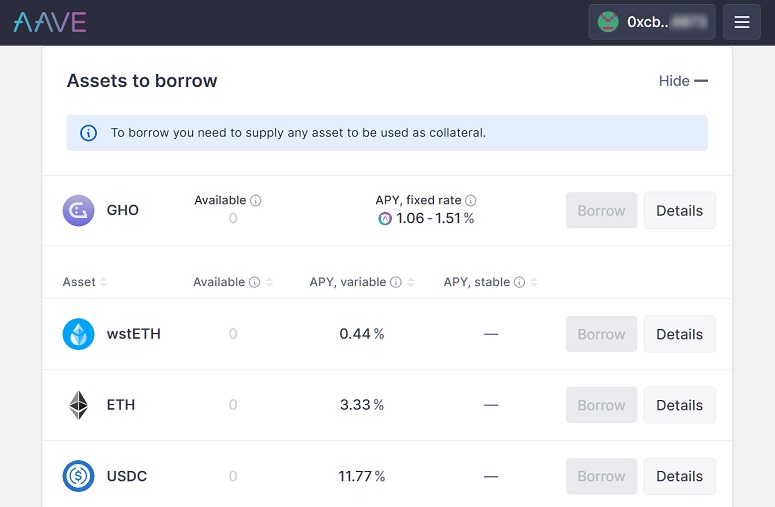Click the GHO token icon
The height and width of the screenshot is (507, 775).
[x=78, y=211]
